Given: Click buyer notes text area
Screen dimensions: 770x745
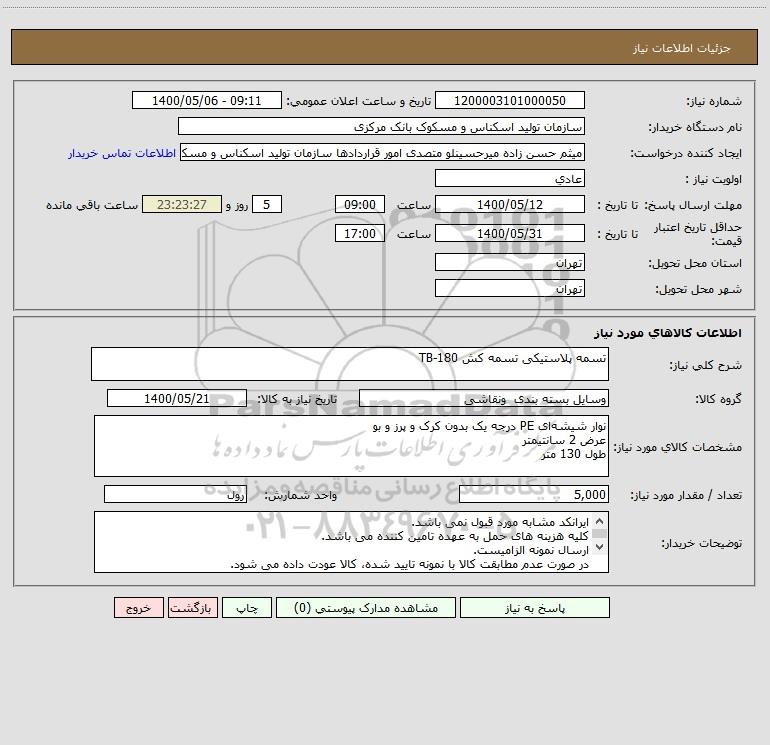Looking at the screenshot, I should (x=351, y=542).
